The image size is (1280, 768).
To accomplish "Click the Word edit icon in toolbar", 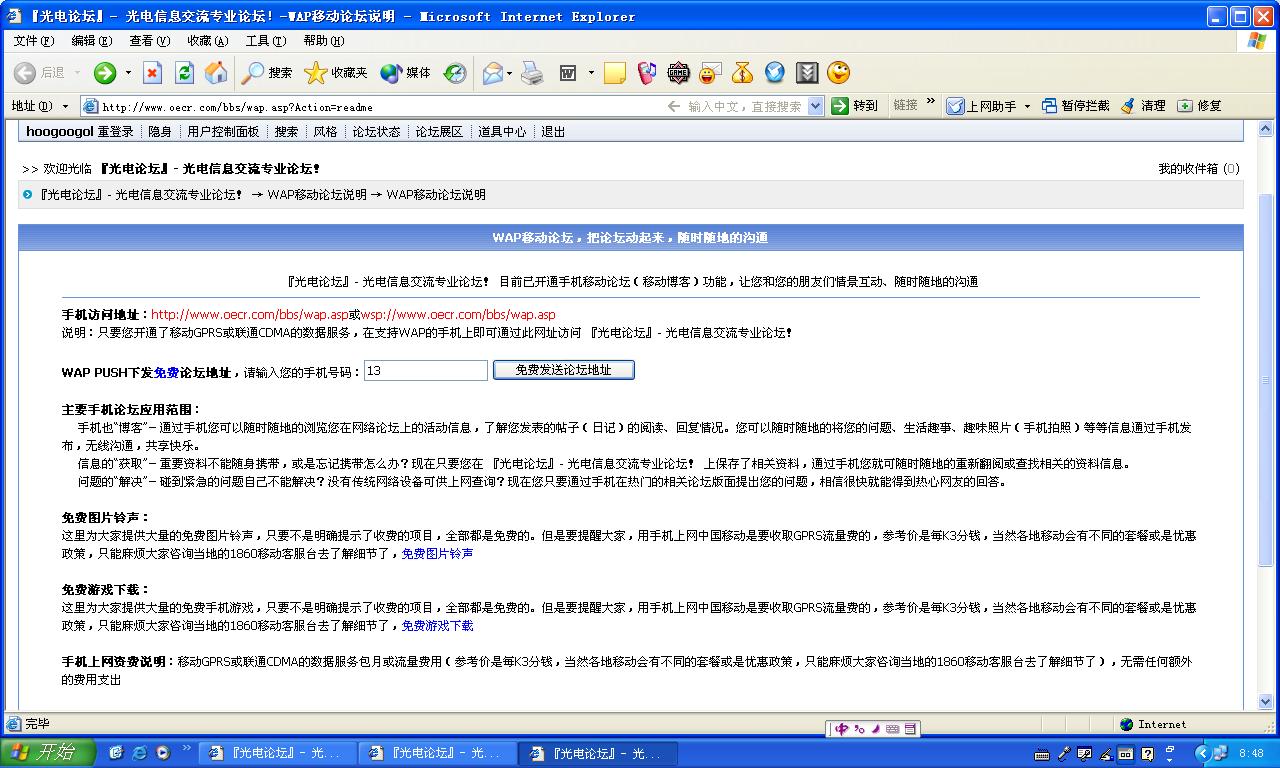I will (568, 73).
